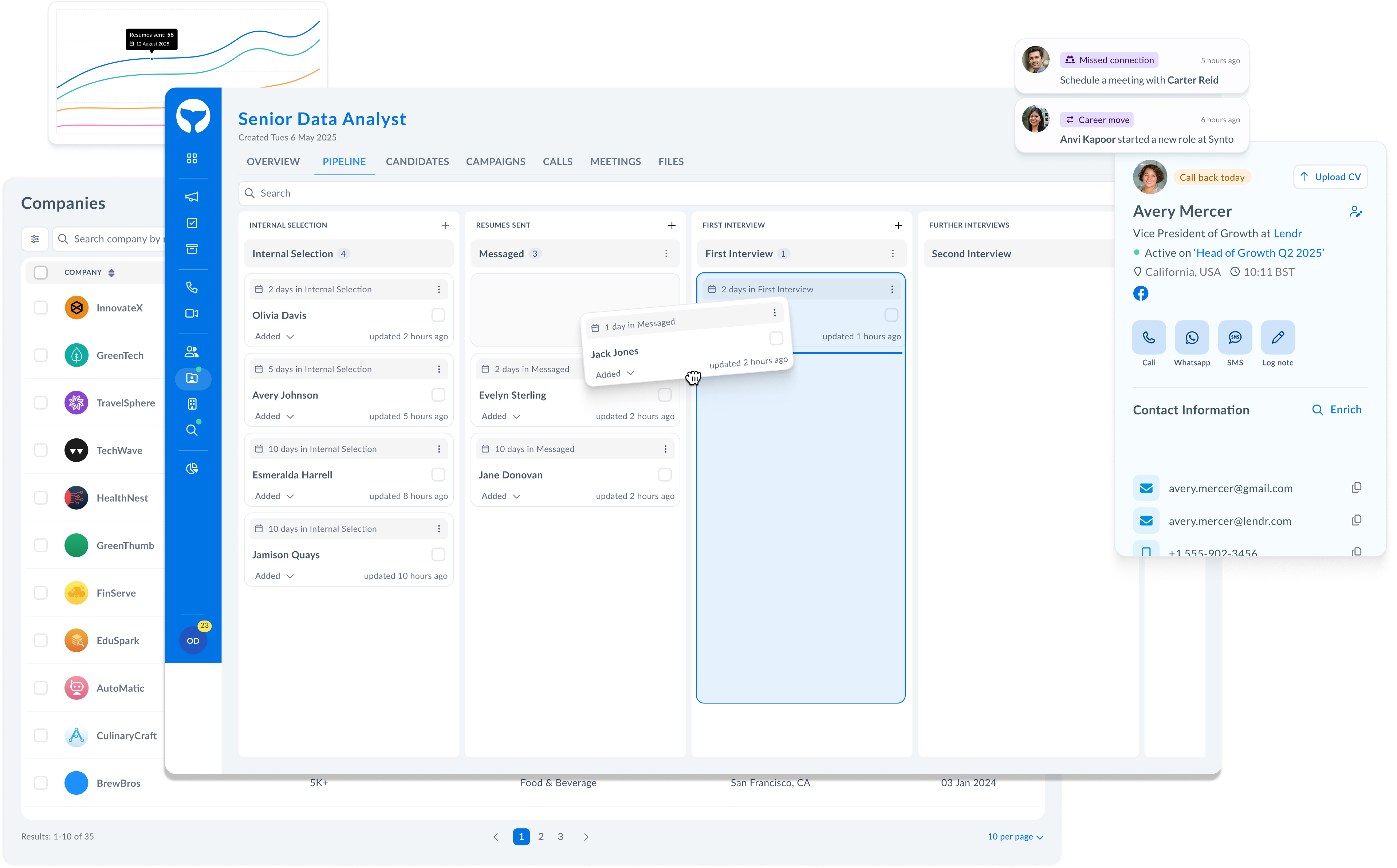Open Avery Mercer's Facebook profile icon
The image size is (1397, 868).
coord(1140,294)
